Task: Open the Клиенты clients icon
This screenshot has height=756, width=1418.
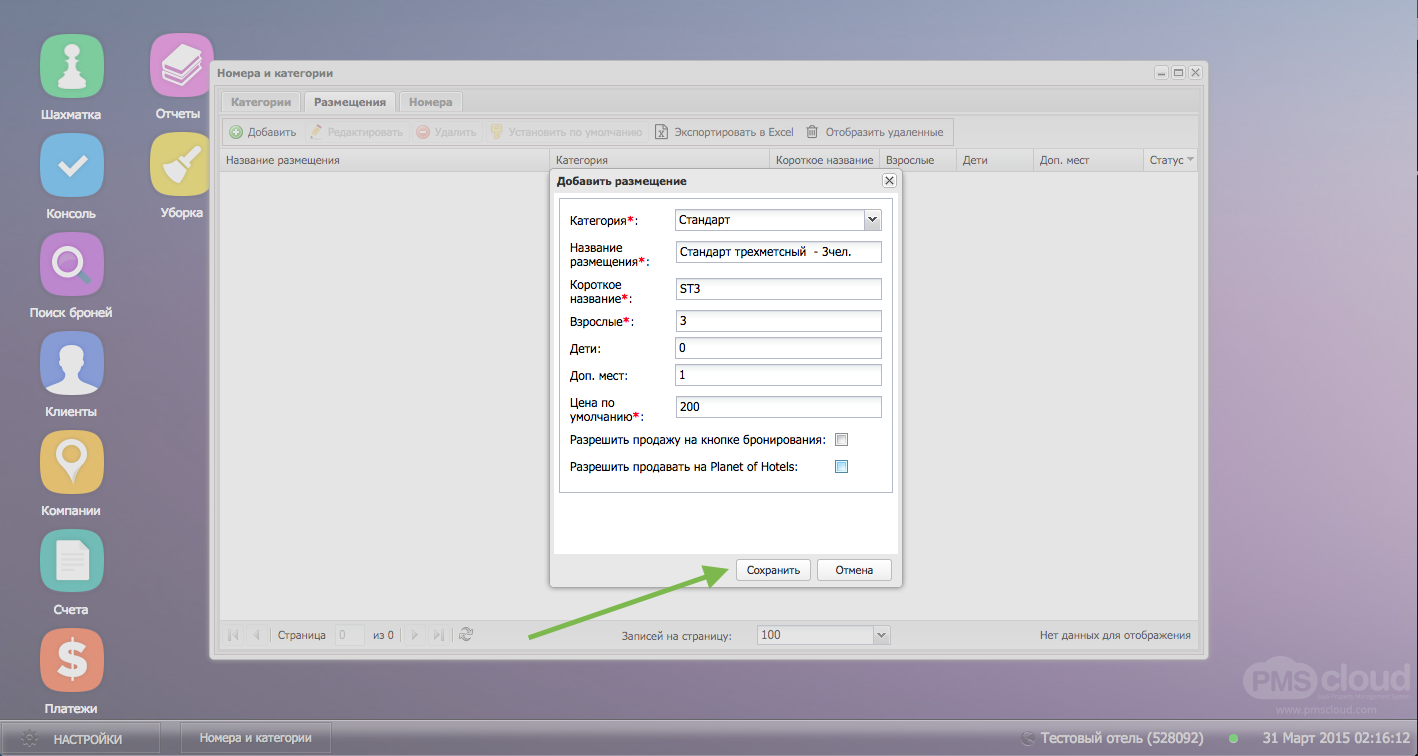Action: pos(71,364)
